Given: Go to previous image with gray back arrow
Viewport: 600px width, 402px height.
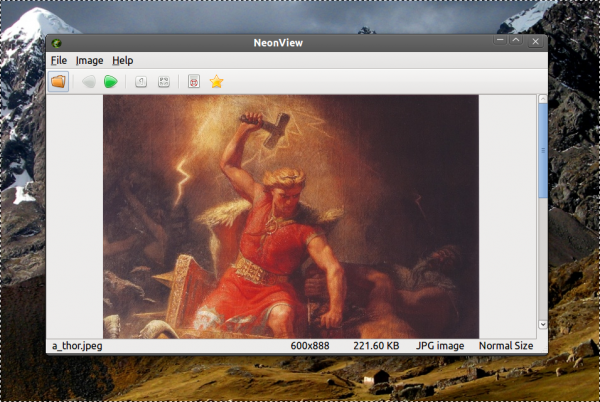Looking at the screenshot, I should pos(89,81).
